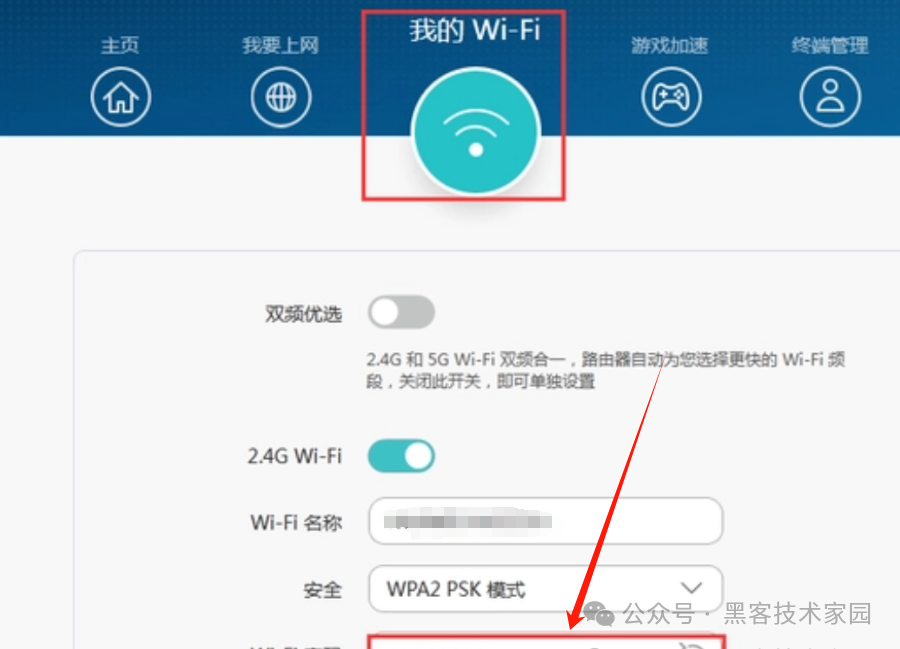
Task: Turn off the 2.4G Wi-Fi switch
Action: tap(401, 456)
